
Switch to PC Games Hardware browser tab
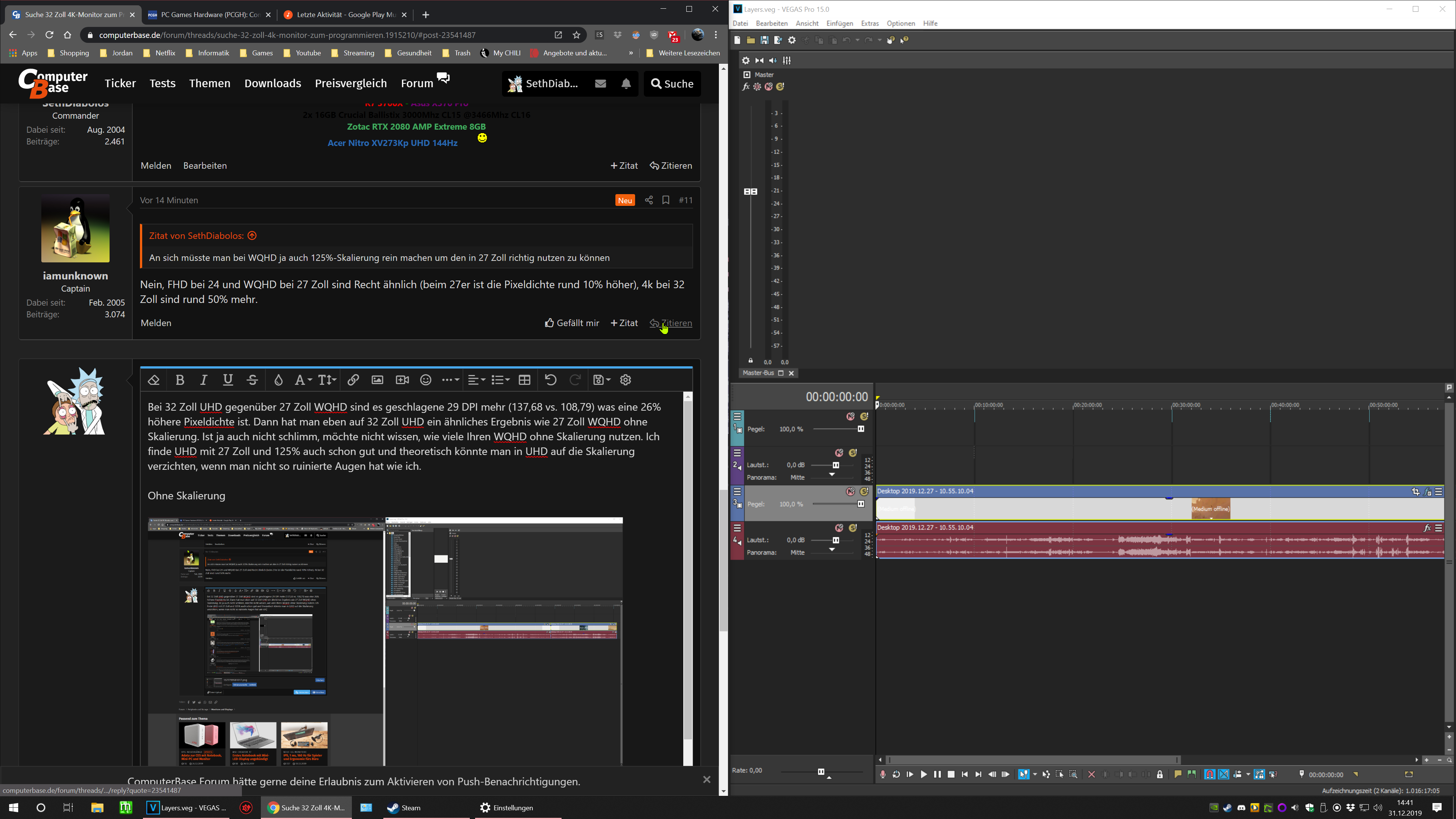(209, 15)
